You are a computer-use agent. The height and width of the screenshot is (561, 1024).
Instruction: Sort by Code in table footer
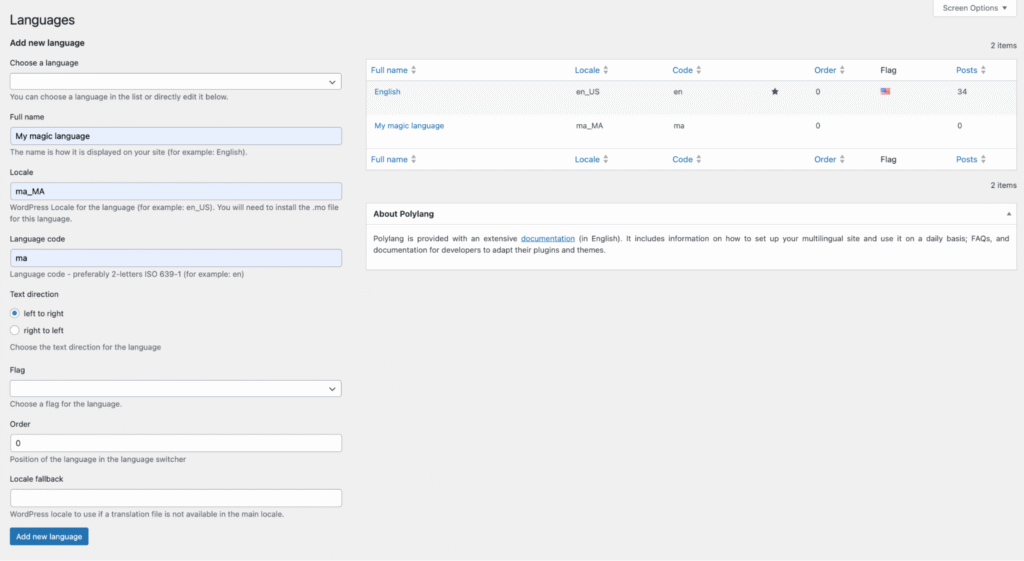686,159
